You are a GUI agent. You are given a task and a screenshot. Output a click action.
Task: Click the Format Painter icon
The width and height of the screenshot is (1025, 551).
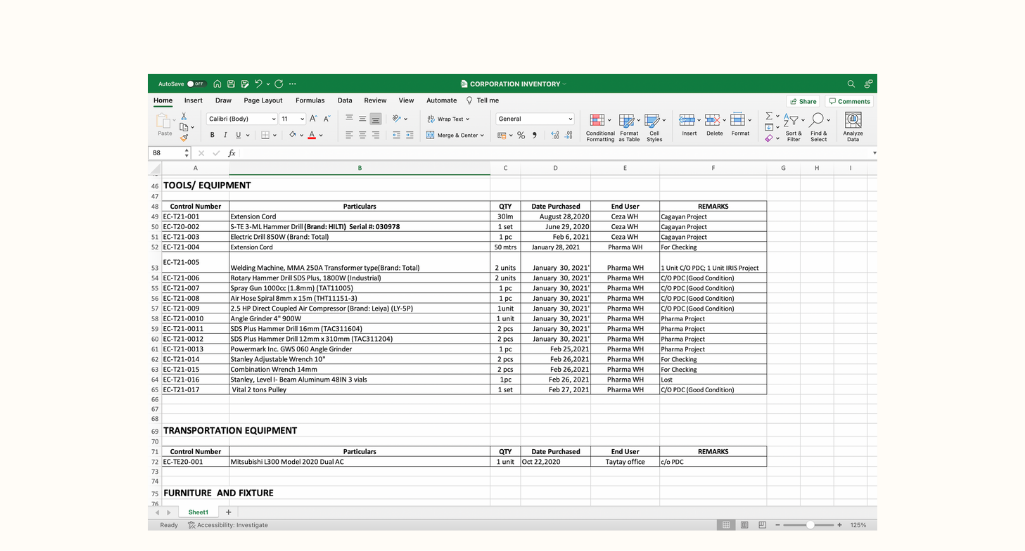point(184,136)
